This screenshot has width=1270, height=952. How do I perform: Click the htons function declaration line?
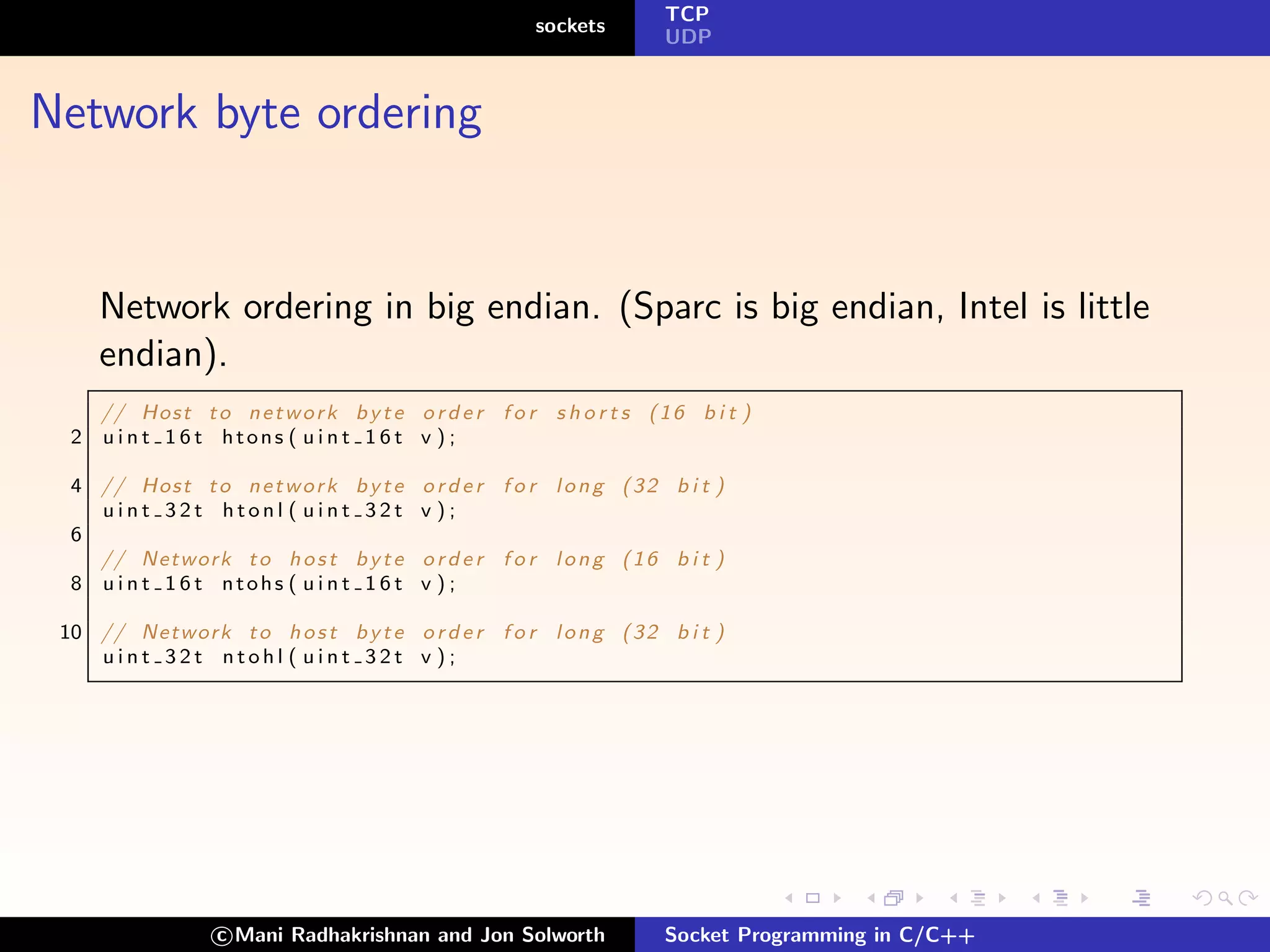point(280,438)
